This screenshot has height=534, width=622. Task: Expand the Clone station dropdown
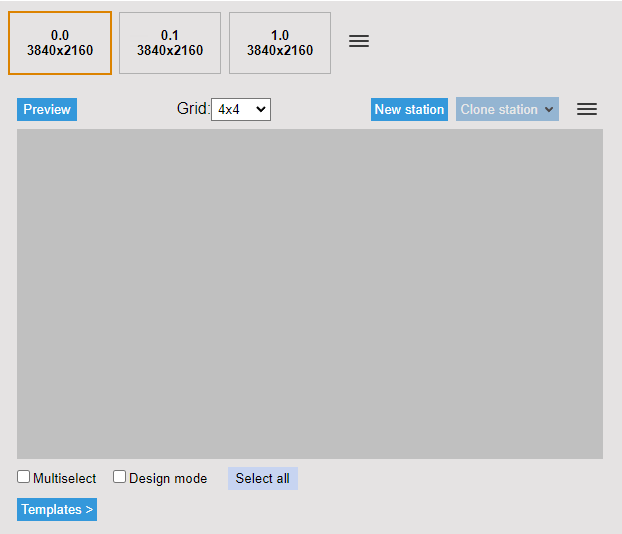point(507,109)
